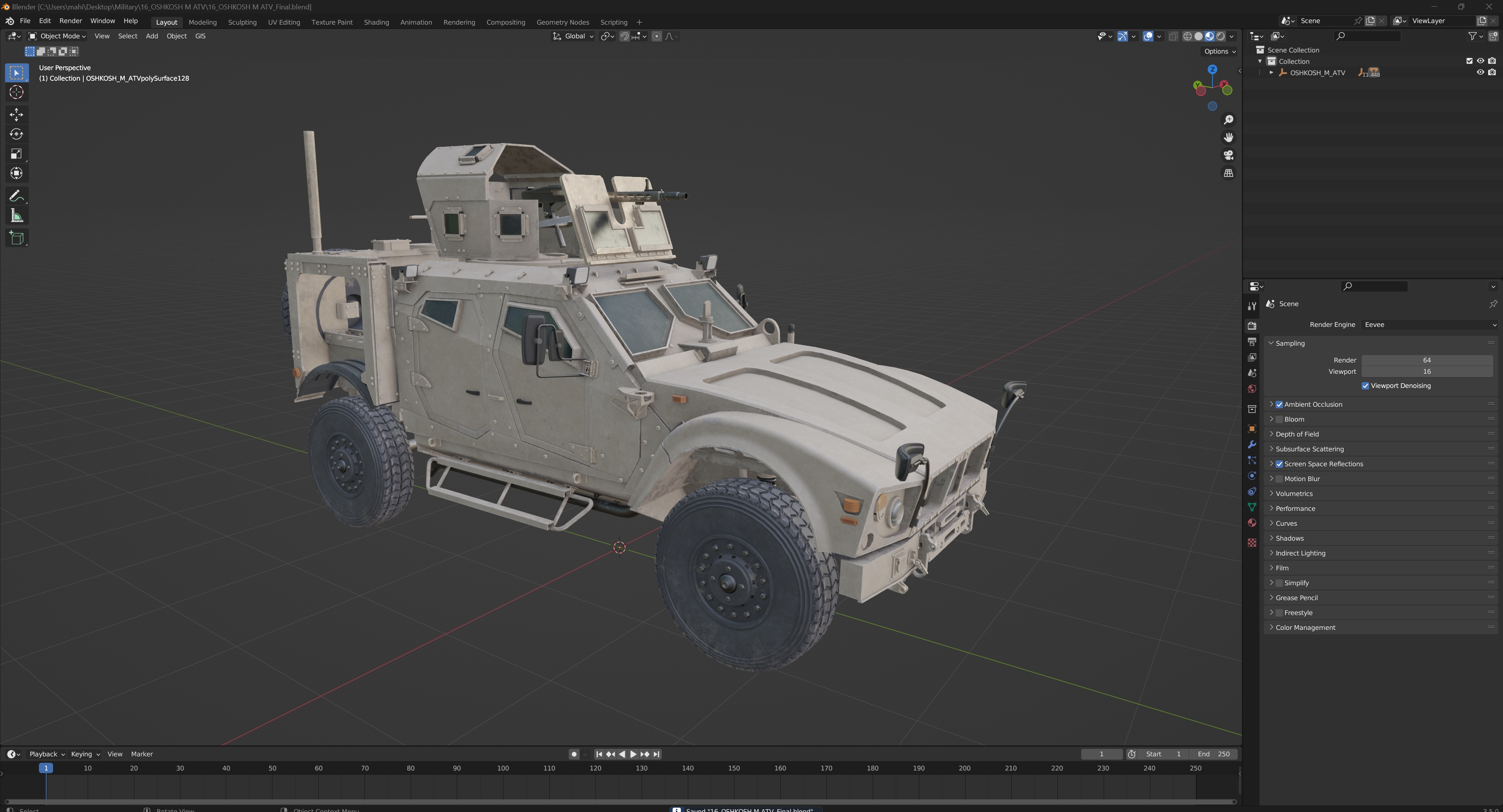Select the Scale tool

16,154
